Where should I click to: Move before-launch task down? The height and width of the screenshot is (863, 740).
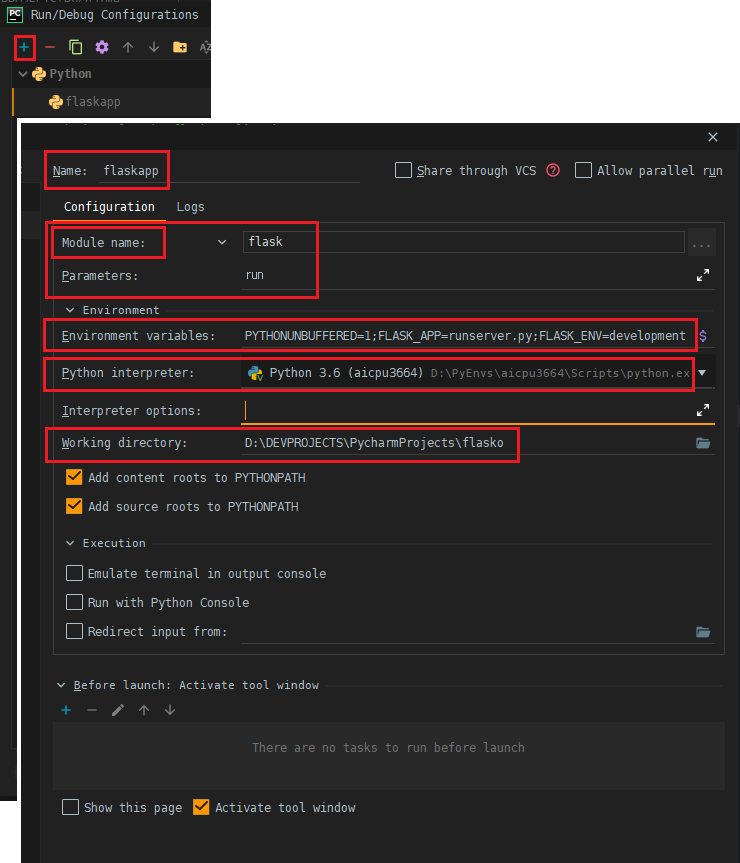tap(170, 710)
